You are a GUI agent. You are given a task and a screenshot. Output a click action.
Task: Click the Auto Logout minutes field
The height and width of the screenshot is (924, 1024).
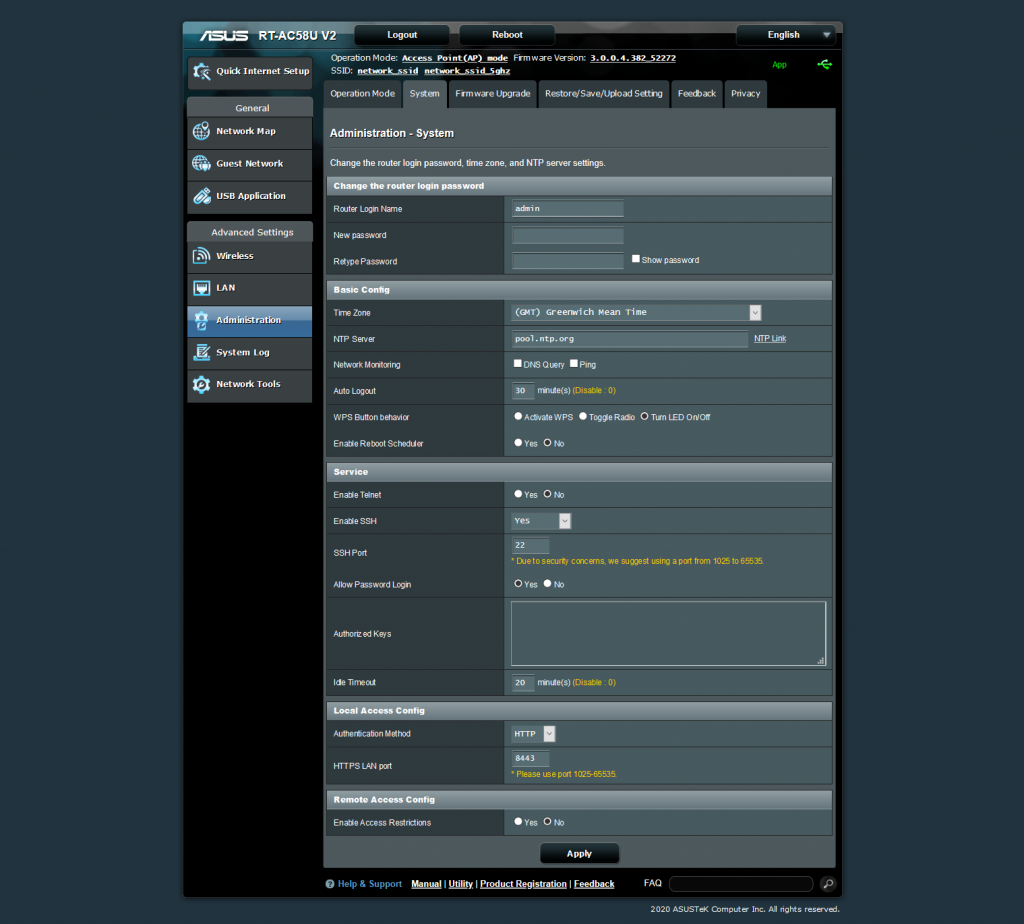click(523, 390)
